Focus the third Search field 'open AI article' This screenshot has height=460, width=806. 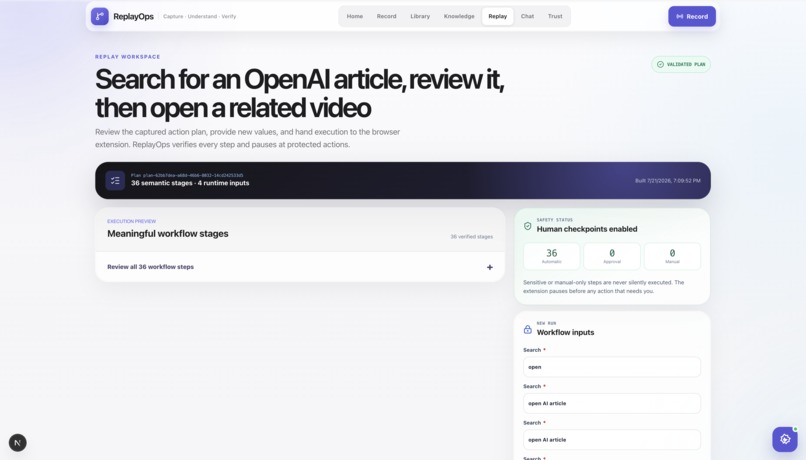[x=612, y=440]
